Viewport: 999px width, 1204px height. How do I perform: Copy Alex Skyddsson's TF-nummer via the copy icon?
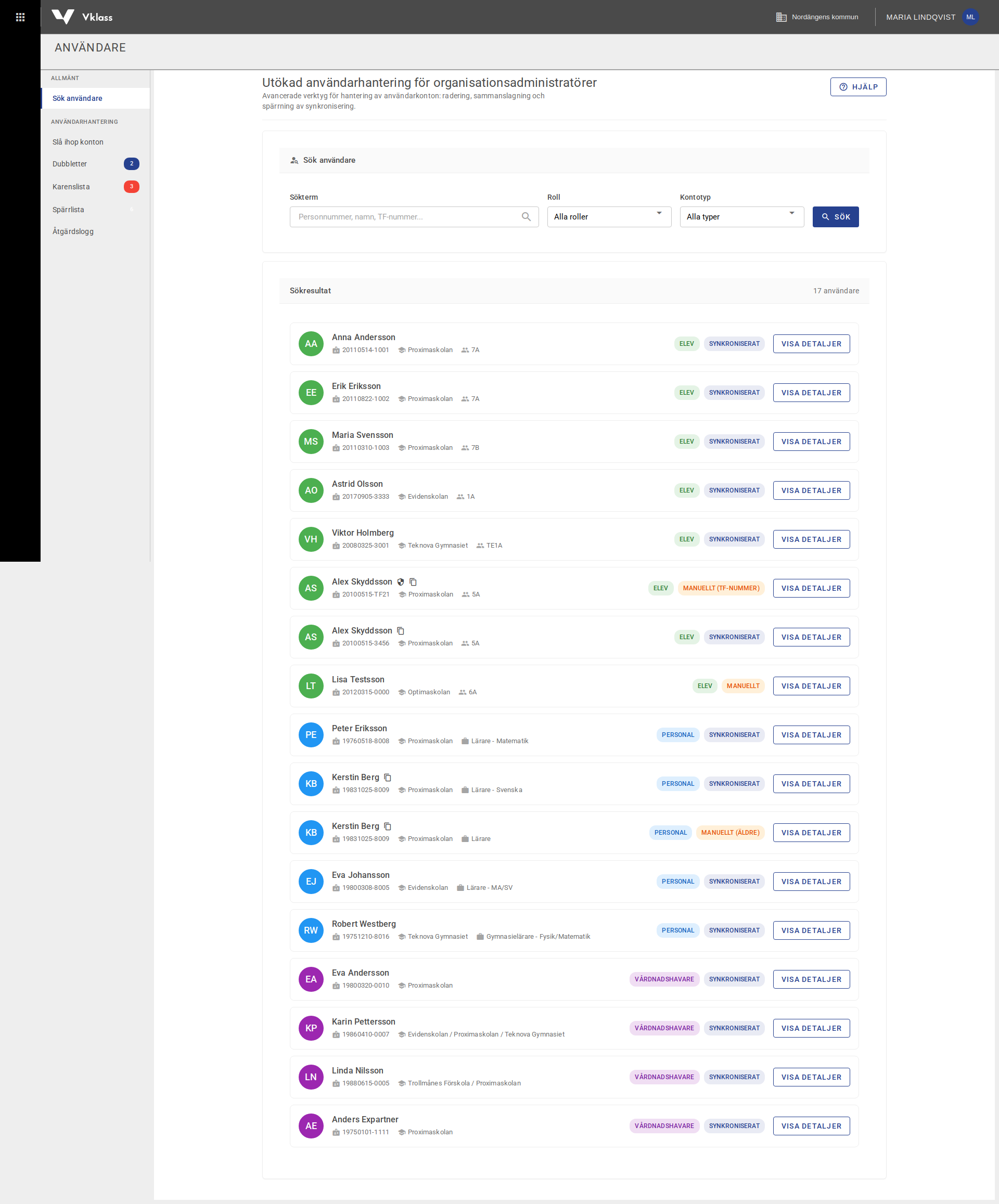click(414, 581)
